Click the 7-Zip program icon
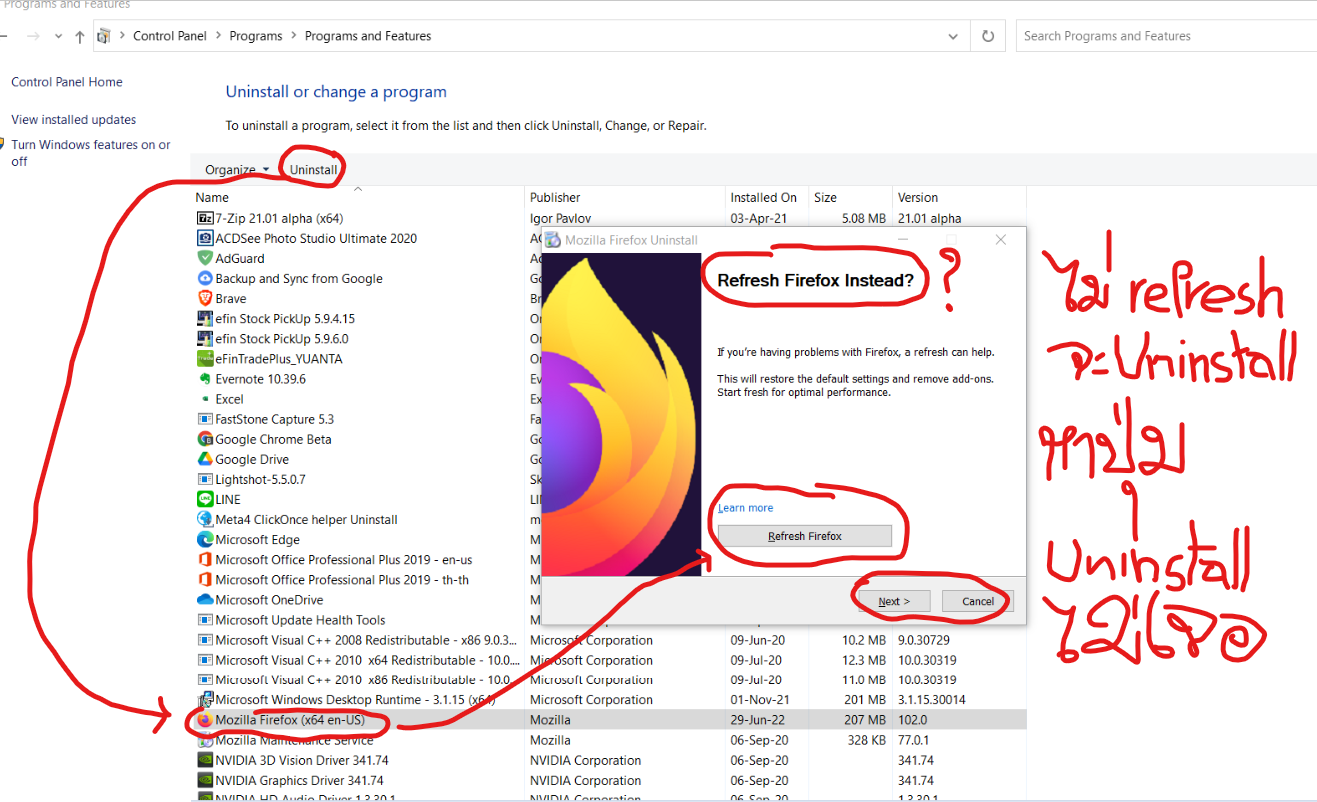This screenshot has width=1317, height=802. point(205,218)
